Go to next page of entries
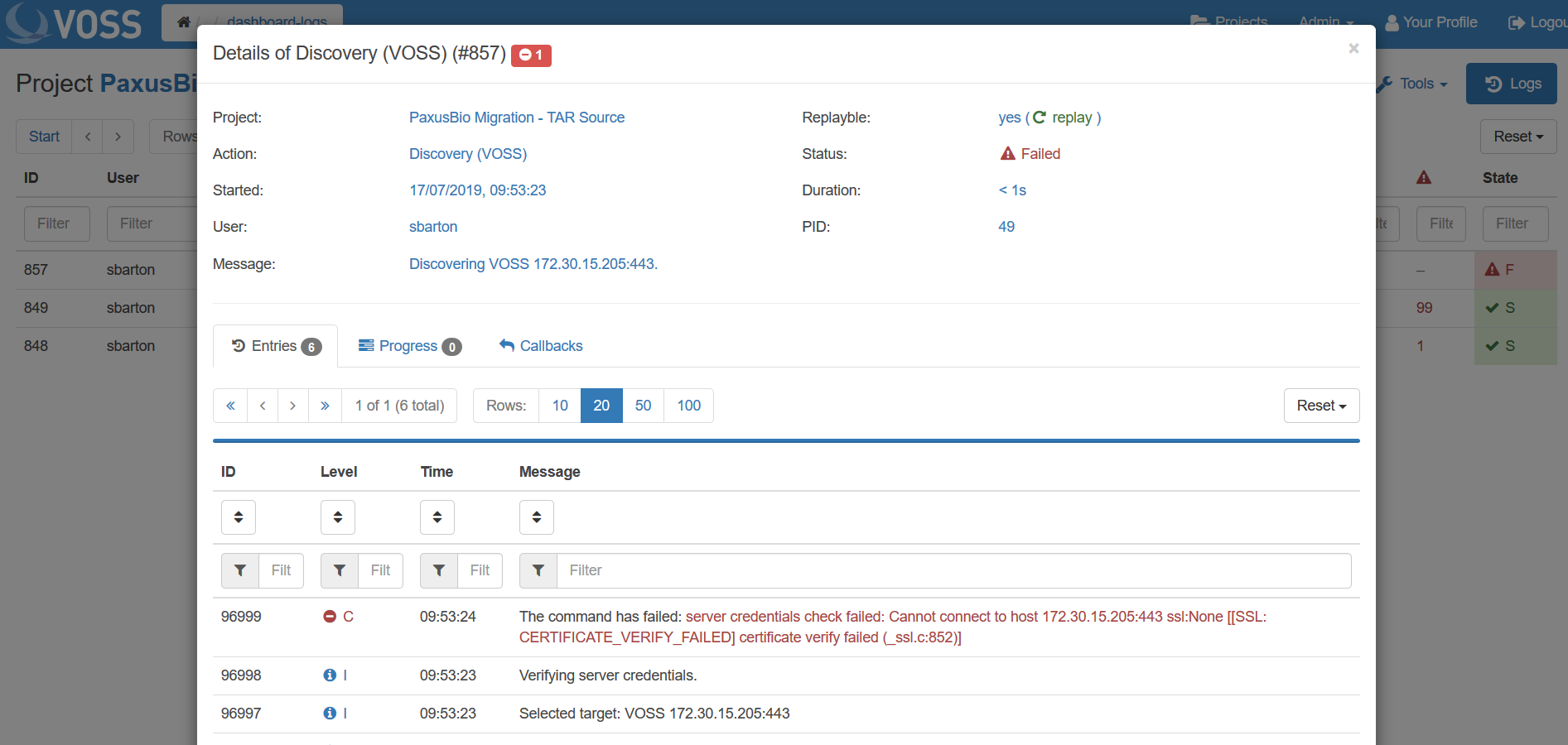1568x745 pixels. coord(292,406)
